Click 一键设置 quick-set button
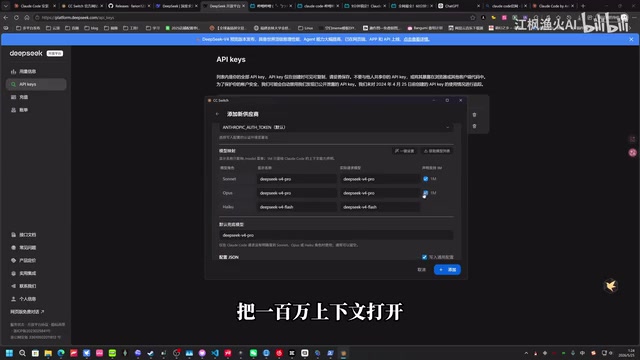 404,151
